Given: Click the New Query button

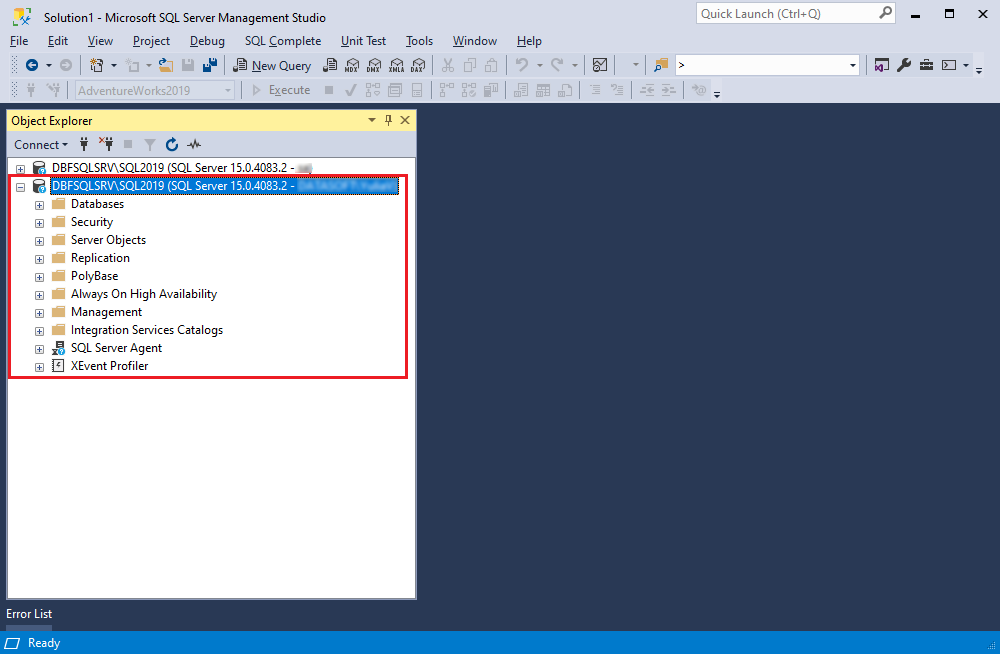Looking at the screenshot, I should (x=272, y=65).
